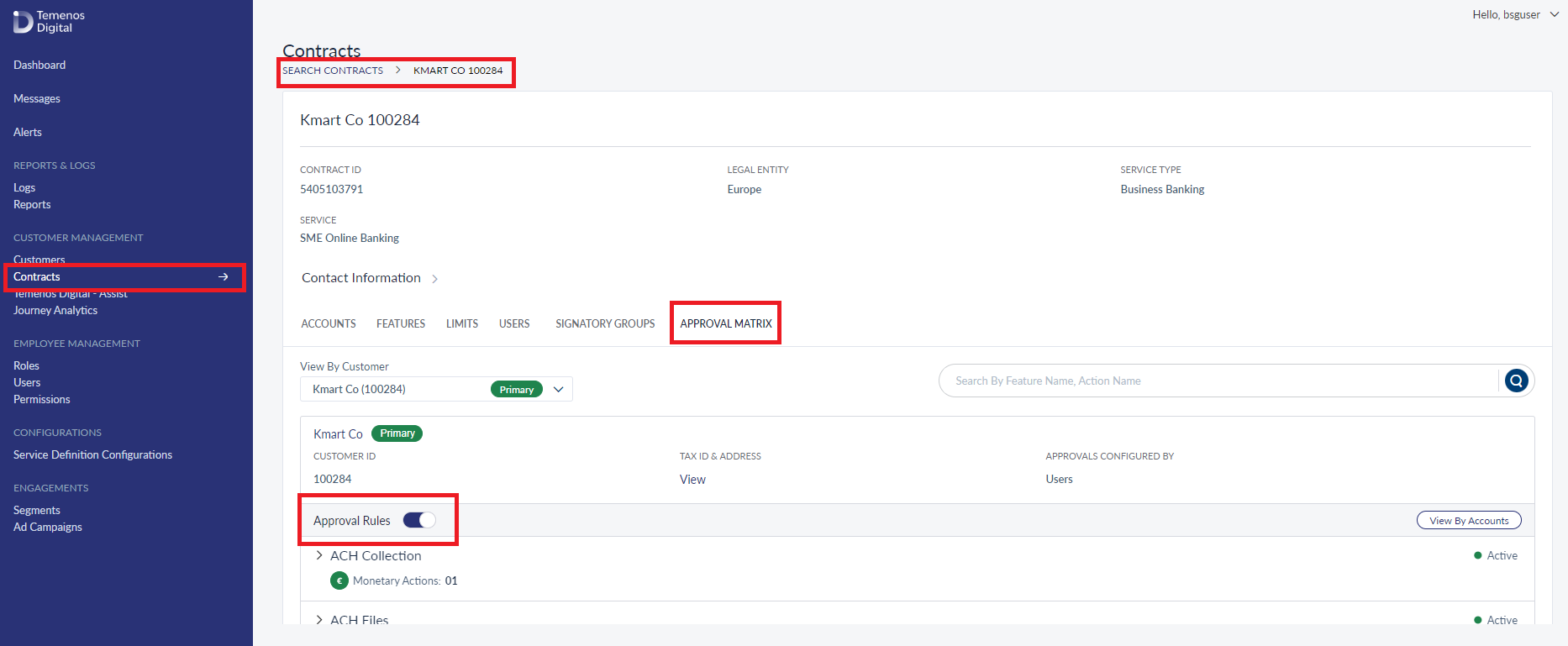Screen dimensions: 1568x646
Task: Click the View By Accounts button
Action: pyautogui.click(x=1469, y=521)
